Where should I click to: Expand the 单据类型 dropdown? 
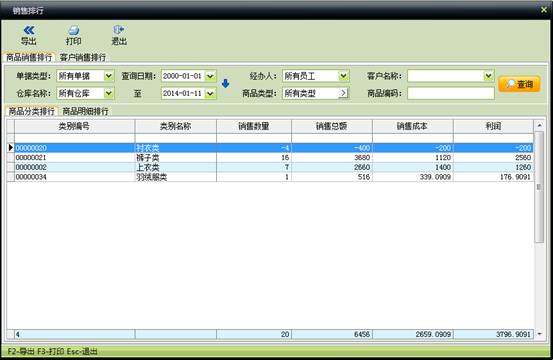pos(109,76)
